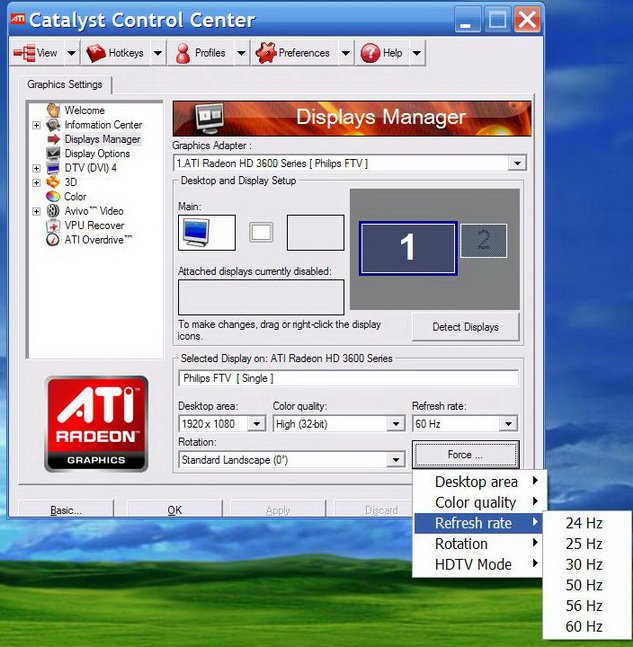
Task: Click the Preferences gear icon
Action: [x=266, y=53]
